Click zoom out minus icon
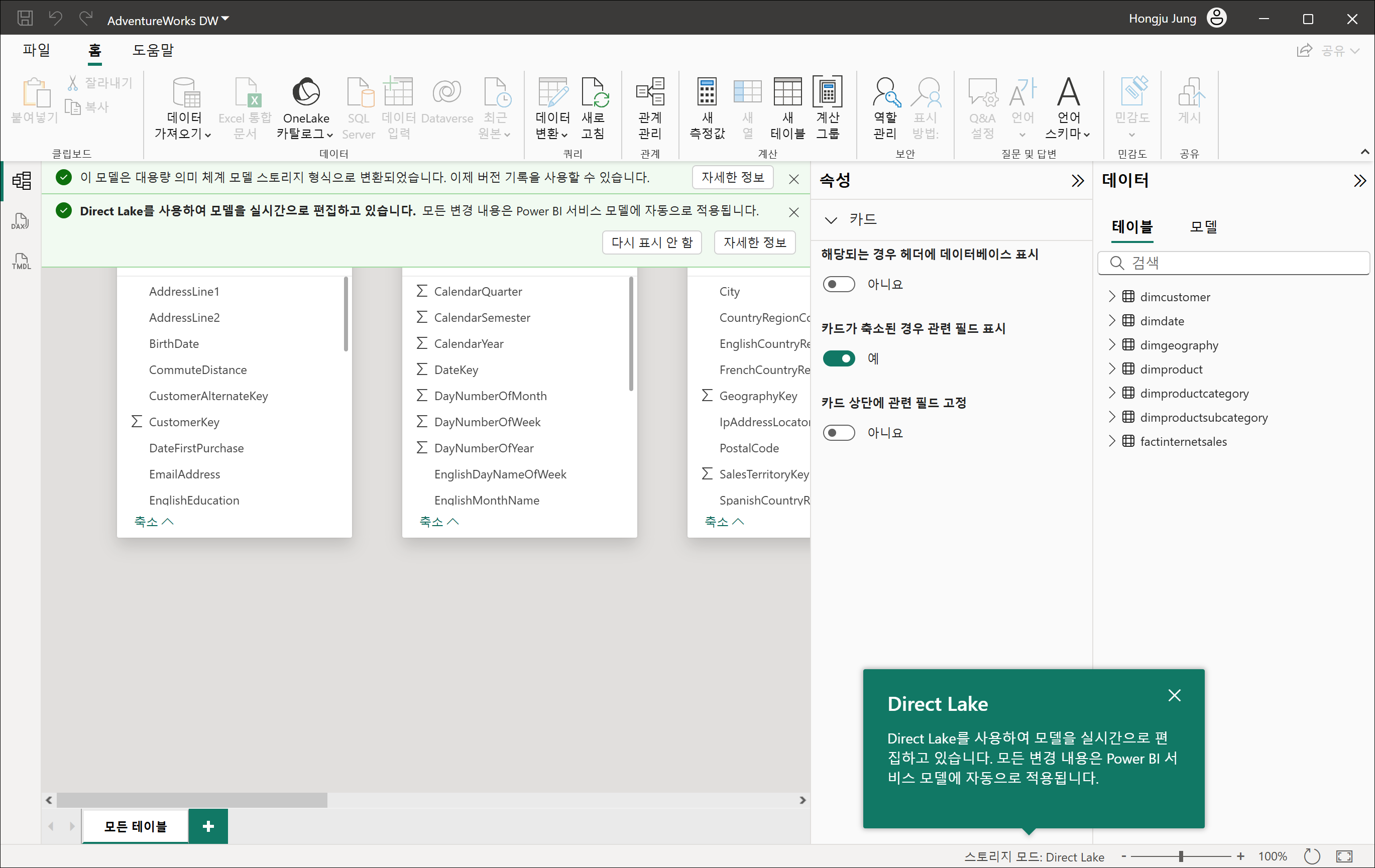Screen dimensions: 1375x868 pos(1124,856)
